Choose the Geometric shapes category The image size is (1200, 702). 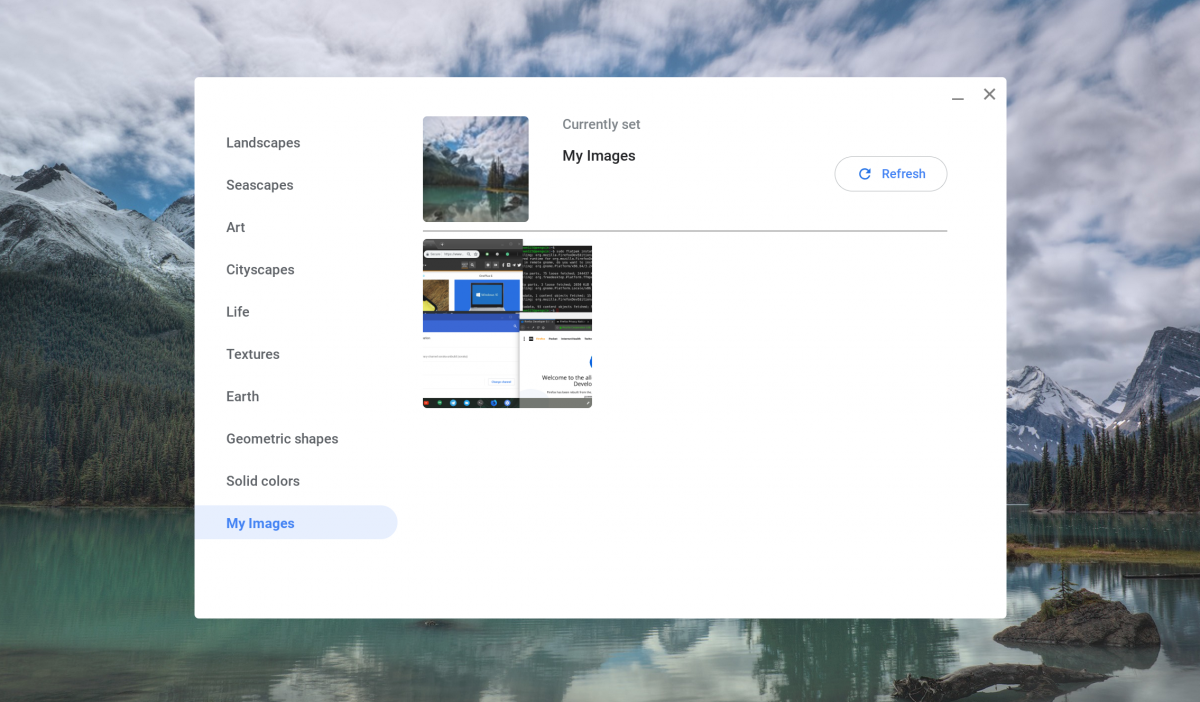(x=282, y=438)
